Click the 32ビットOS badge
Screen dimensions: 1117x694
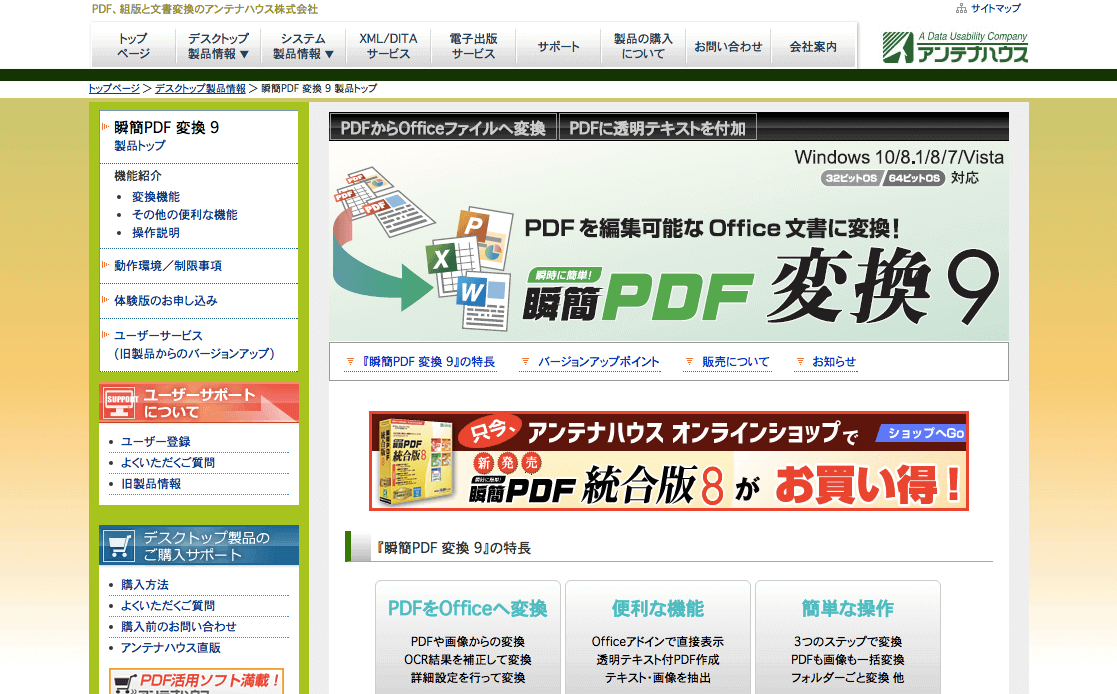(x=851, y=178)
